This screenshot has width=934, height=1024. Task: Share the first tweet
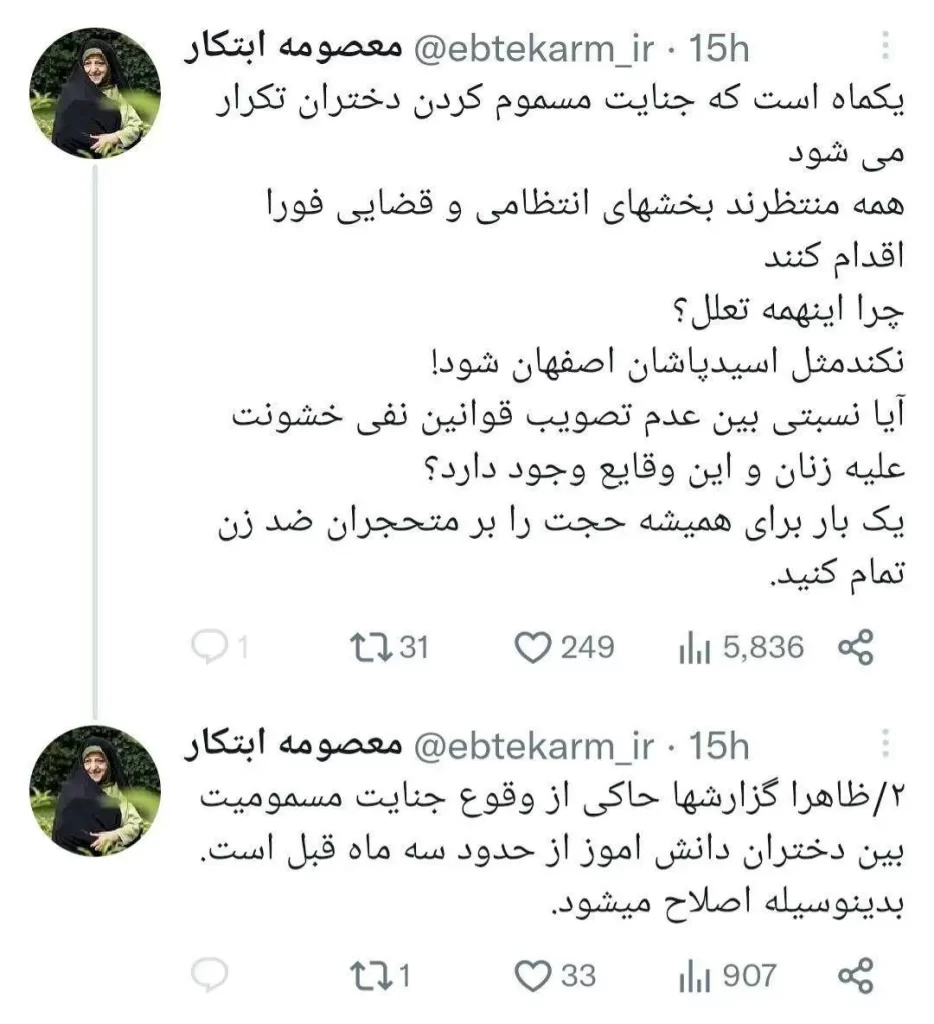point(856,647)
